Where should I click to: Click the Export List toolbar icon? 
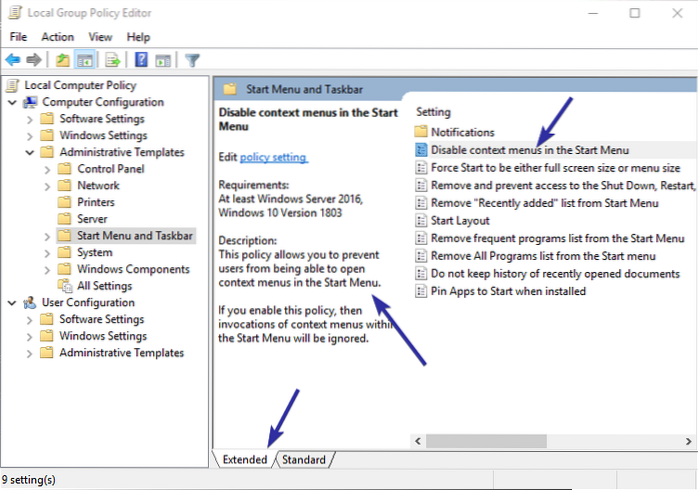(x=113, y=60)
